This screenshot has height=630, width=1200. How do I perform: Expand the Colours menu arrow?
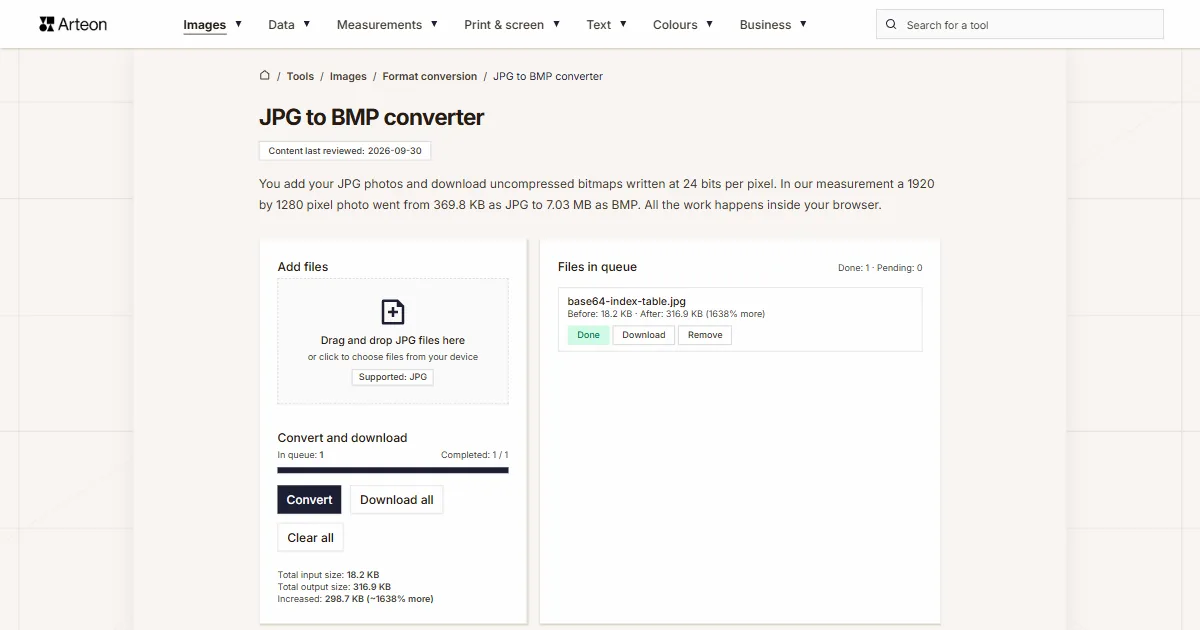[x=709, y=24]
